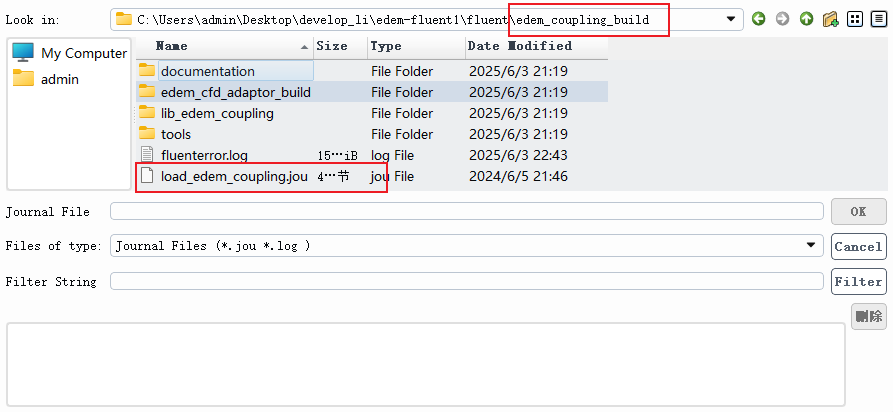Image resolution: width=893 pixels, height=412 pixels.
Task: Click the documentation folder icon
Action: click(147, 71)
